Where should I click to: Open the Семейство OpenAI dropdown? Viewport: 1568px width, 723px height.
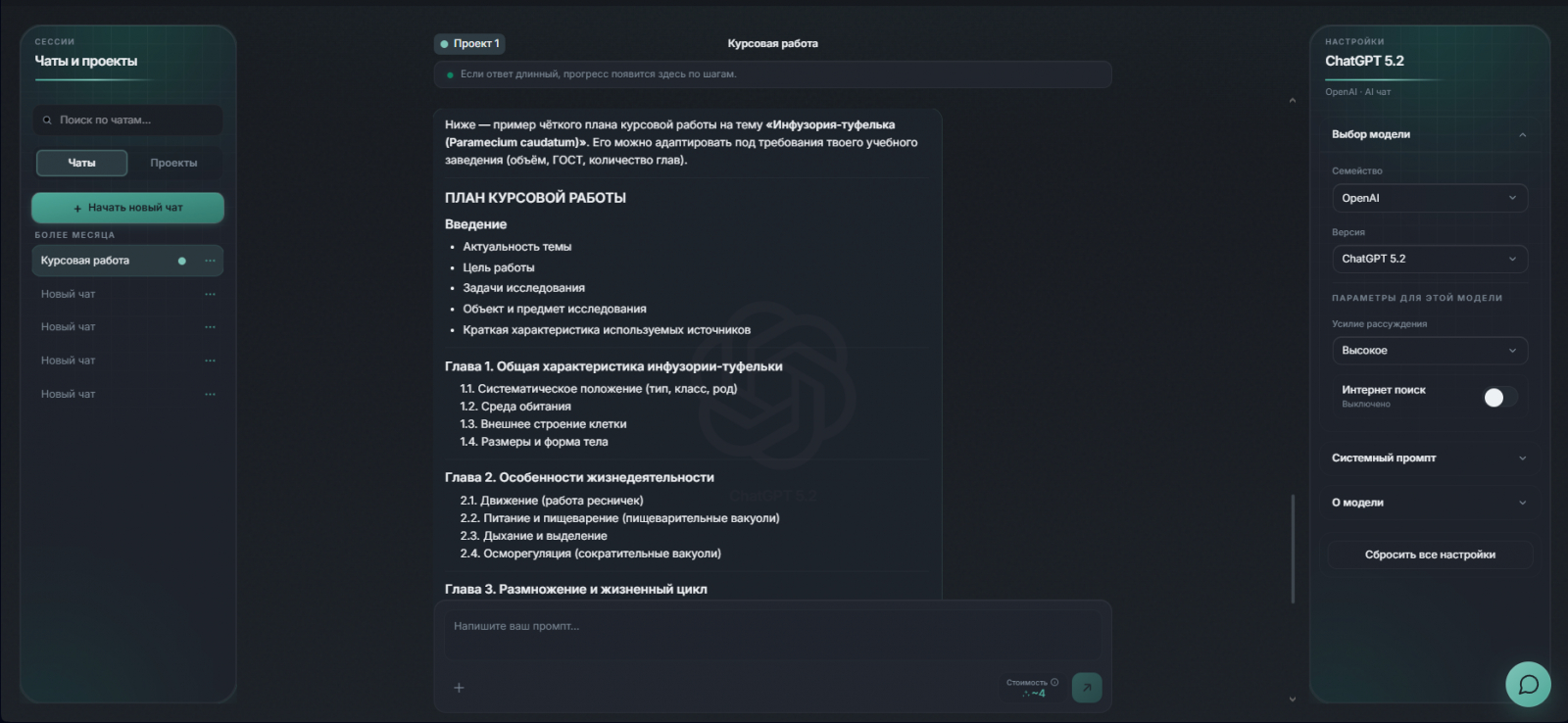[1429, 198]
